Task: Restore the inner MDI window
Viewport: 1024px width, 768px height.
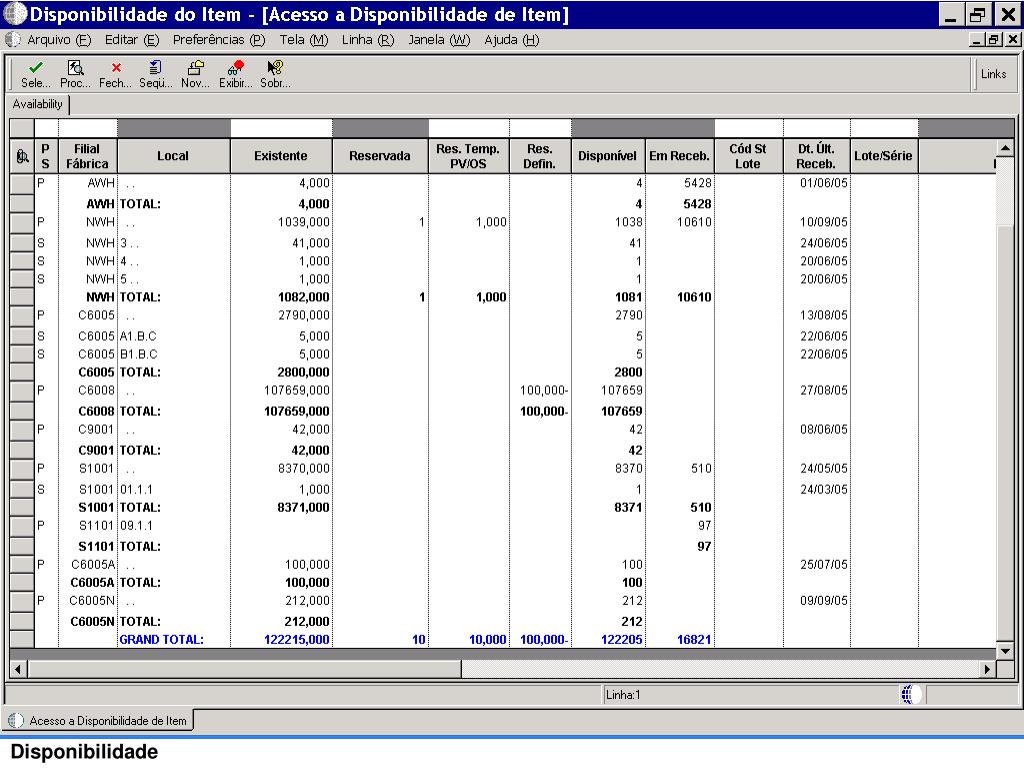Action: (994, 40)
